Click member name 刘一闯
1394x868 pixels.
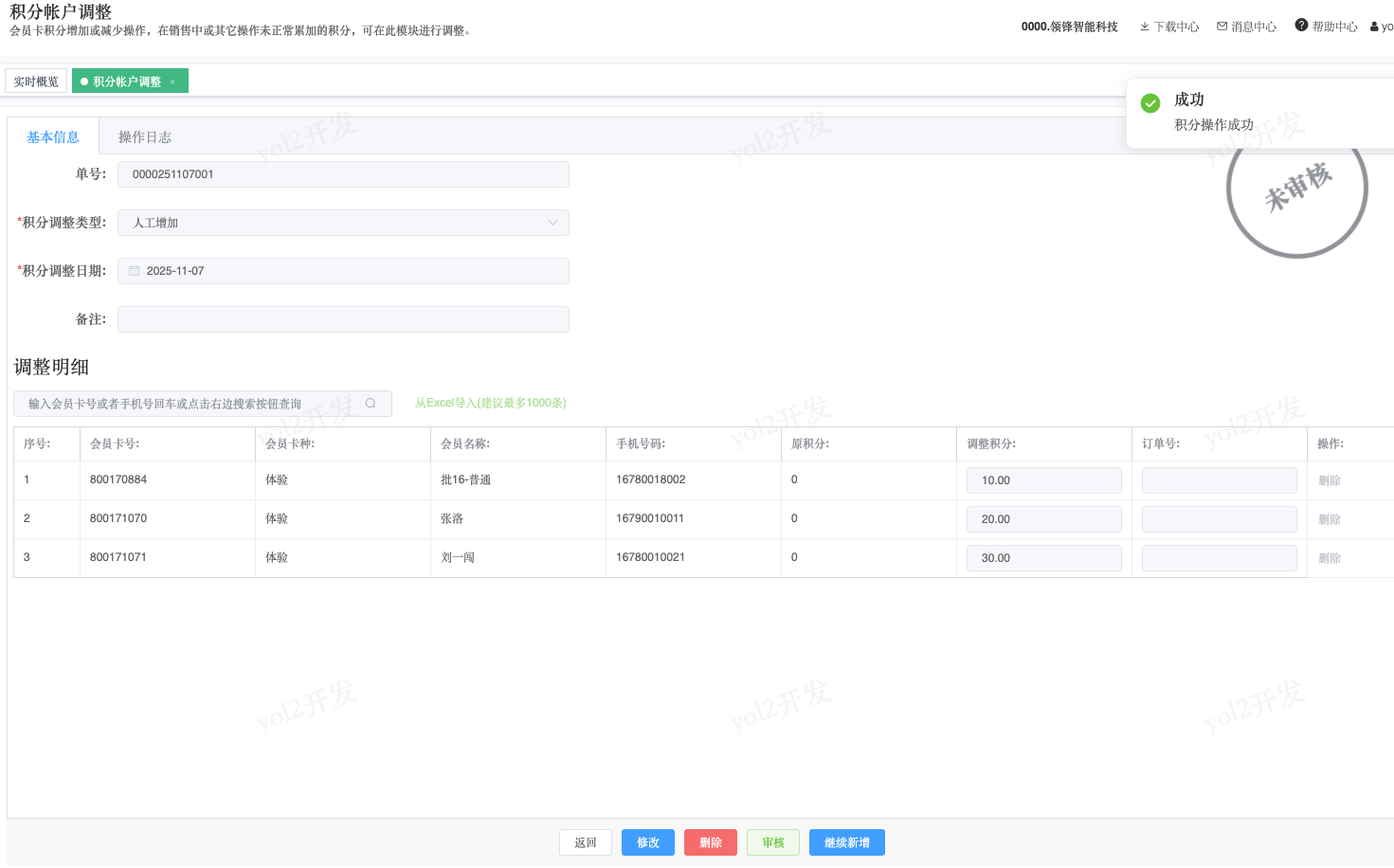[458, 557]
